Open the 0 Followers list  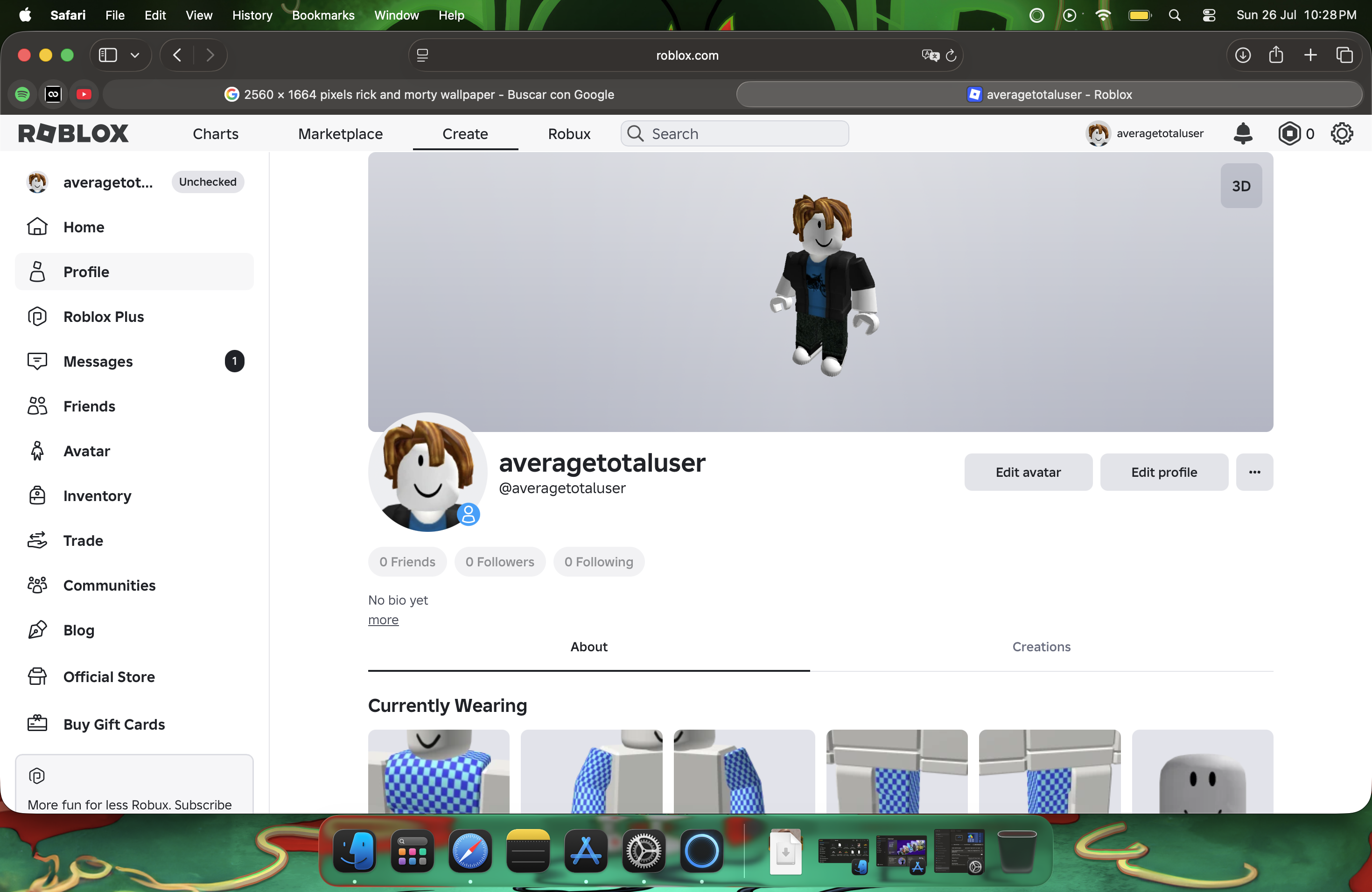click(x=500, y=561)
